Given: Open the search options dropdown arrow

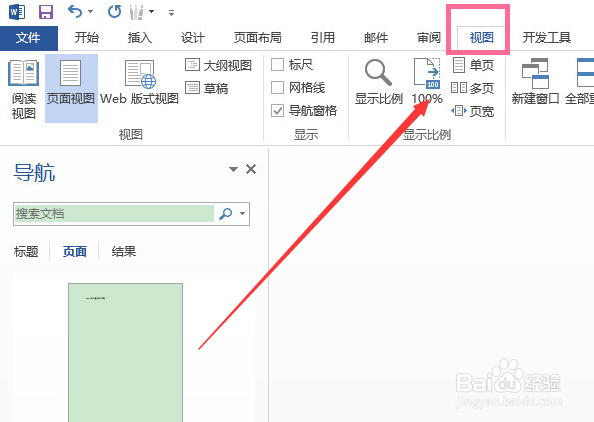Looking at the screenshot, I should click(x=242, y=214).
